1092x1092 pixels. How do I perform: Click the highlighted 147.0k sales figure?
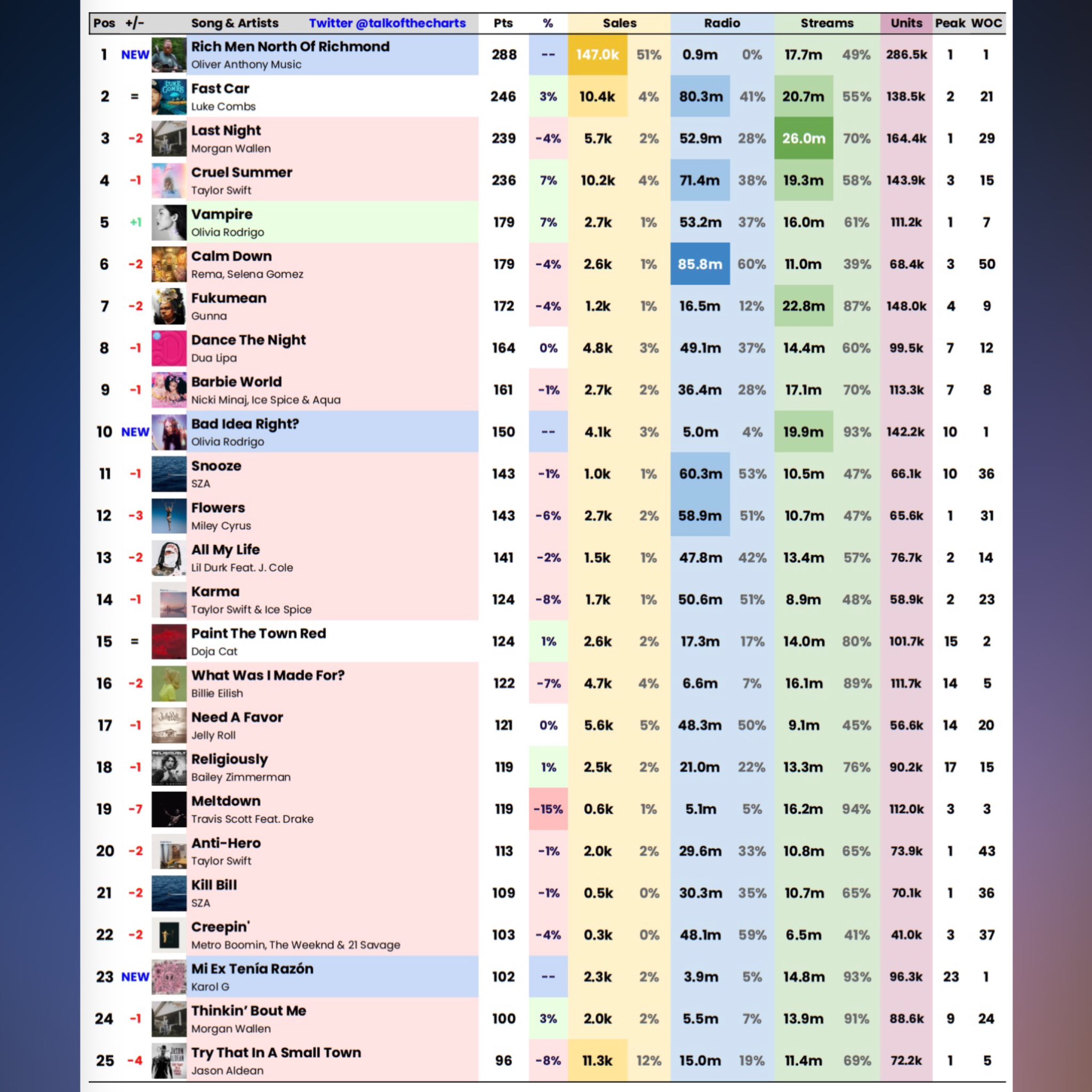coord(598,55)
